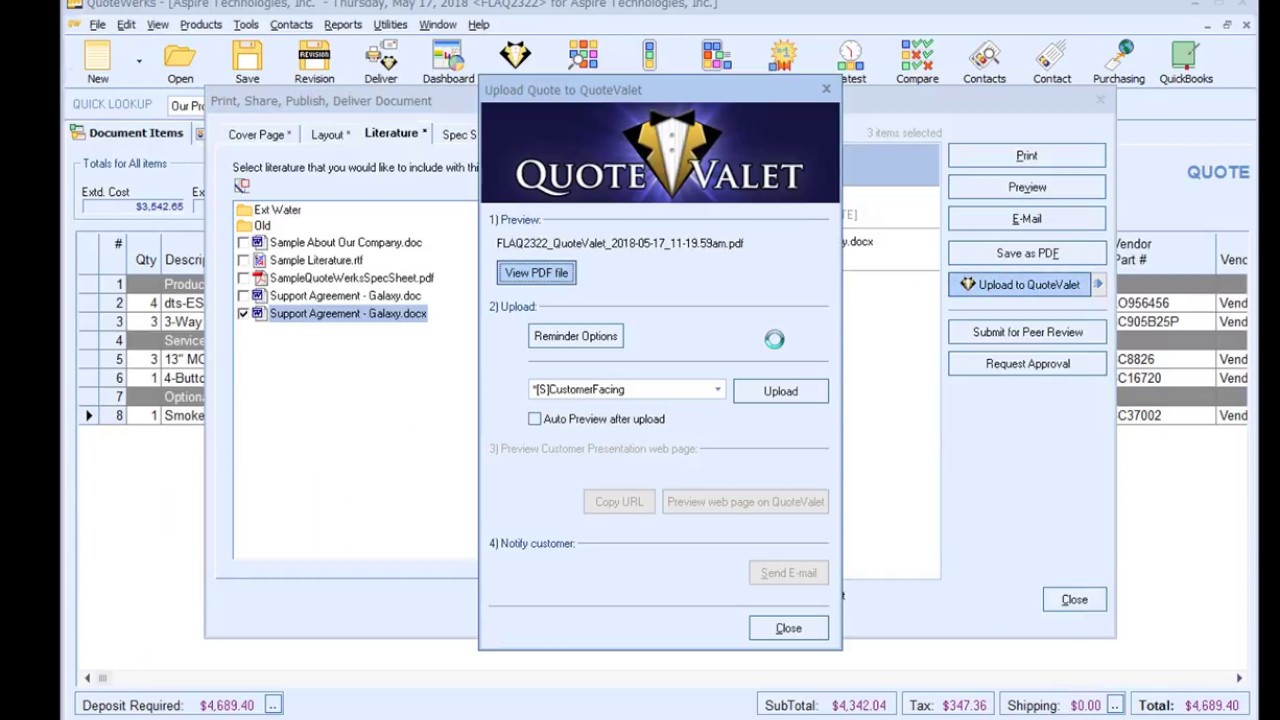Open the Products menu
Image resolution: width=1280 pixels, height=720 pixels.
click(201, 25)
